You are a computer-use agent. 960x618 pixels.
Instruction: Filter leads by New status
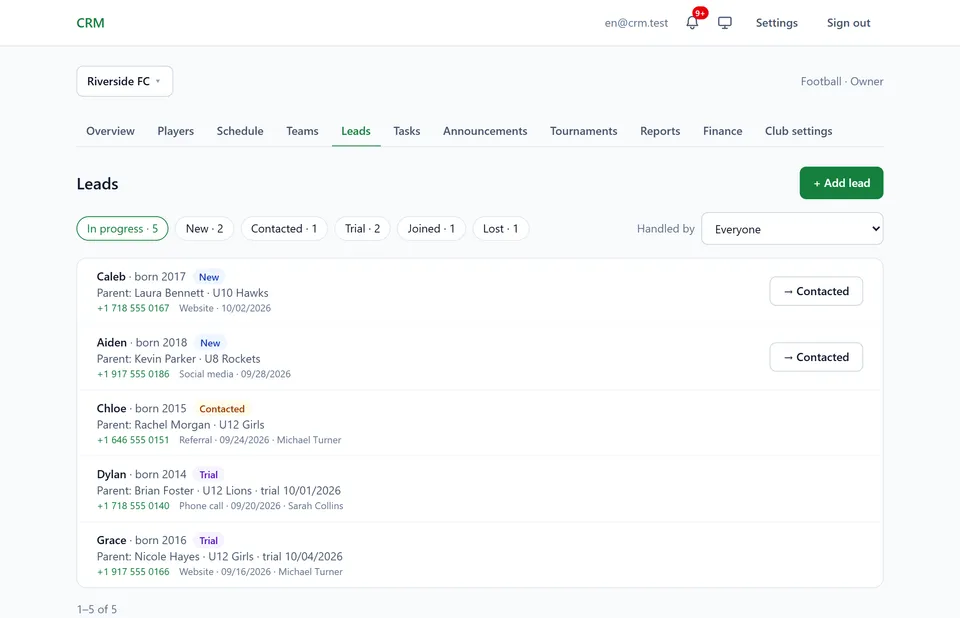click(204, 228)
